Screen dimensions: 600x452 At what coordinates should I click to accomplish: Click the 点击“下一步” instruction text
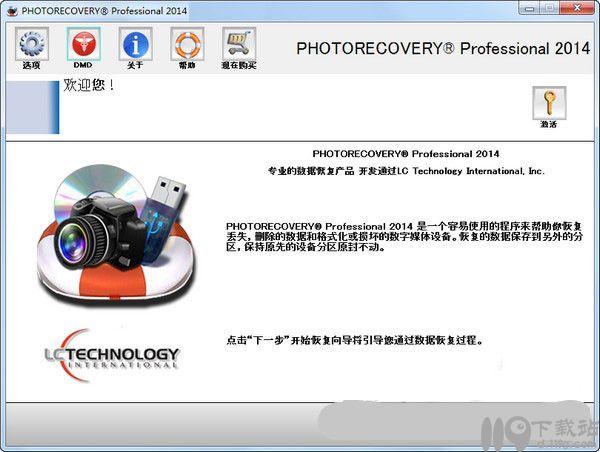(x=354, y=340)
